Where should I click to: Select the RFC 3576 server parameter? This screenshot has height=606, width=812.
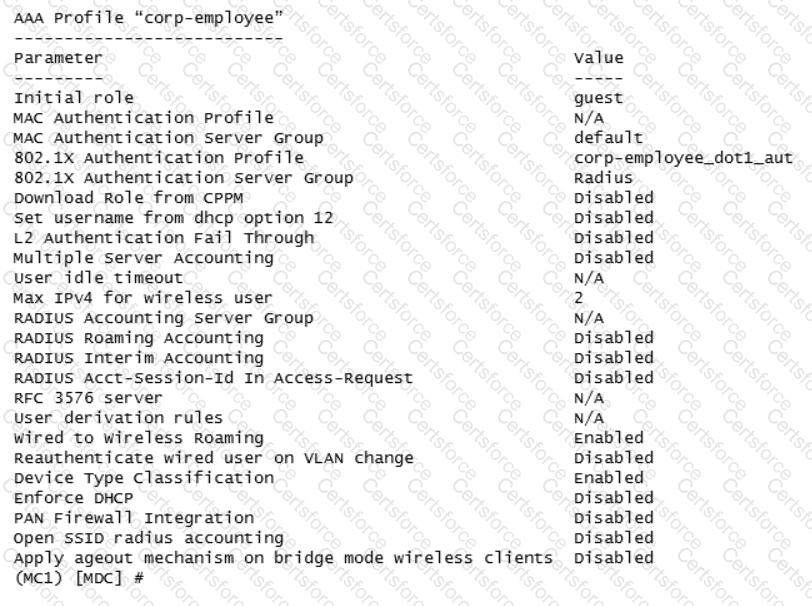point(88,398)
